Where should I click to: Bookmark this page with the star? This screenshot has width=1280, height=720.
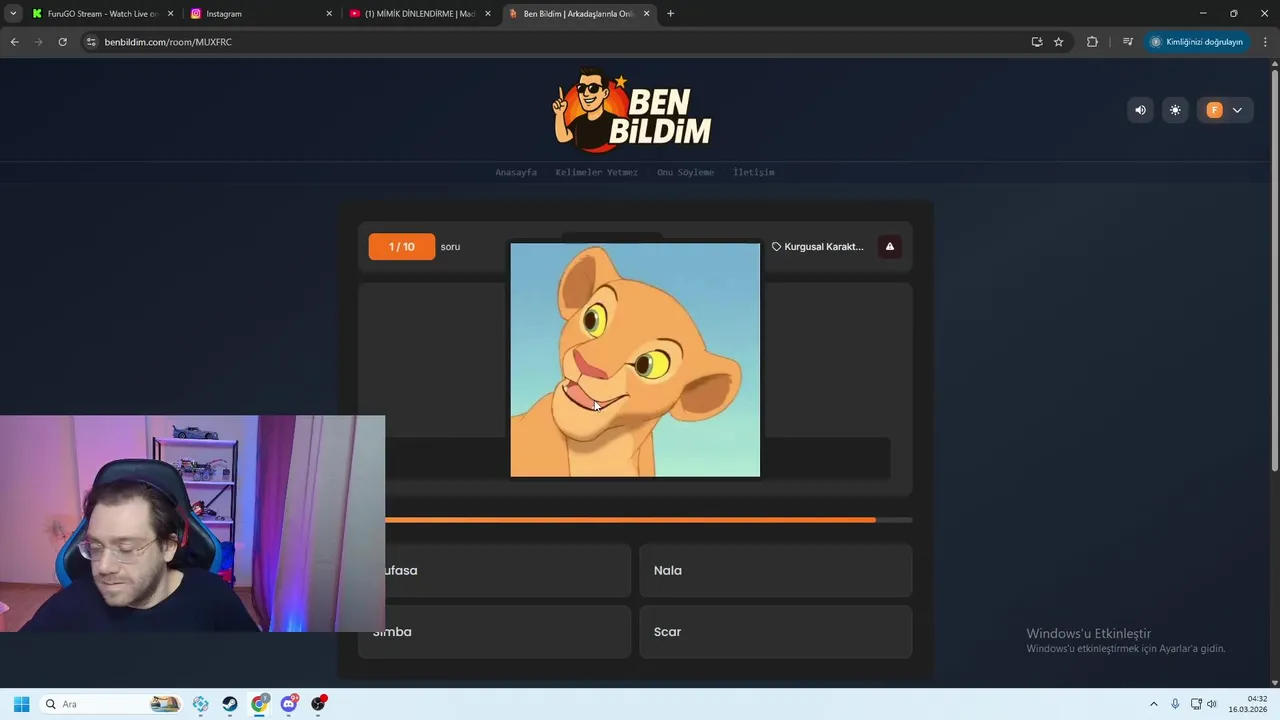coord(1058,42)
